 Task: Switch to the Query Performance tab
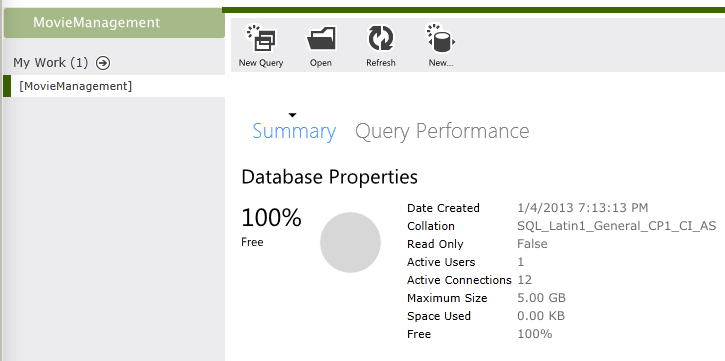click(x=442, y=131)
